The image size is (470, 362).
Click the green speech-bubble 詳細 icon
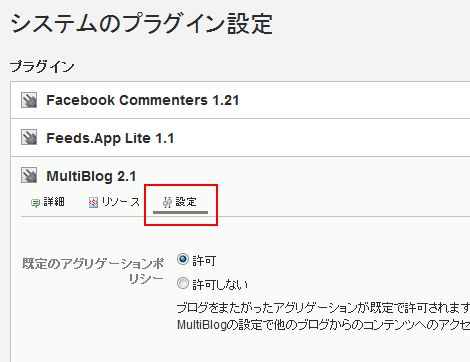(x=35, y=203)
